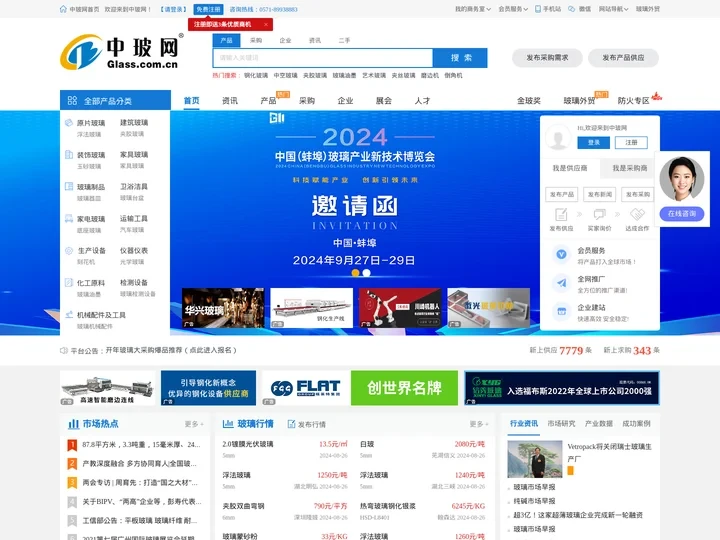720x540 pixels.
Task: Open 更多 in the 市场热点 panel
Action: pos(194,424)
